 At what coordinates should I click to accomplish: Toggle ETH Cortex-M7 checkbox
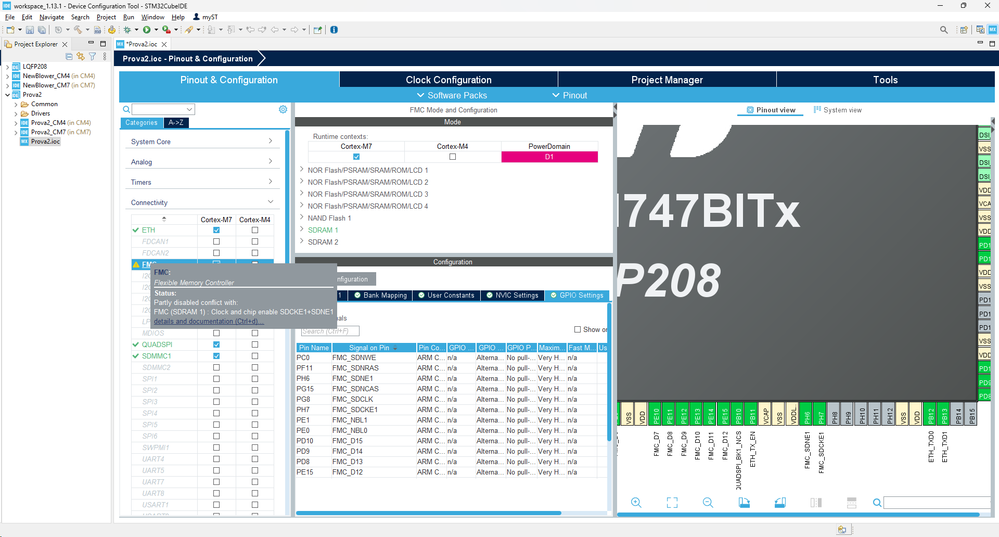click(217, 230)
